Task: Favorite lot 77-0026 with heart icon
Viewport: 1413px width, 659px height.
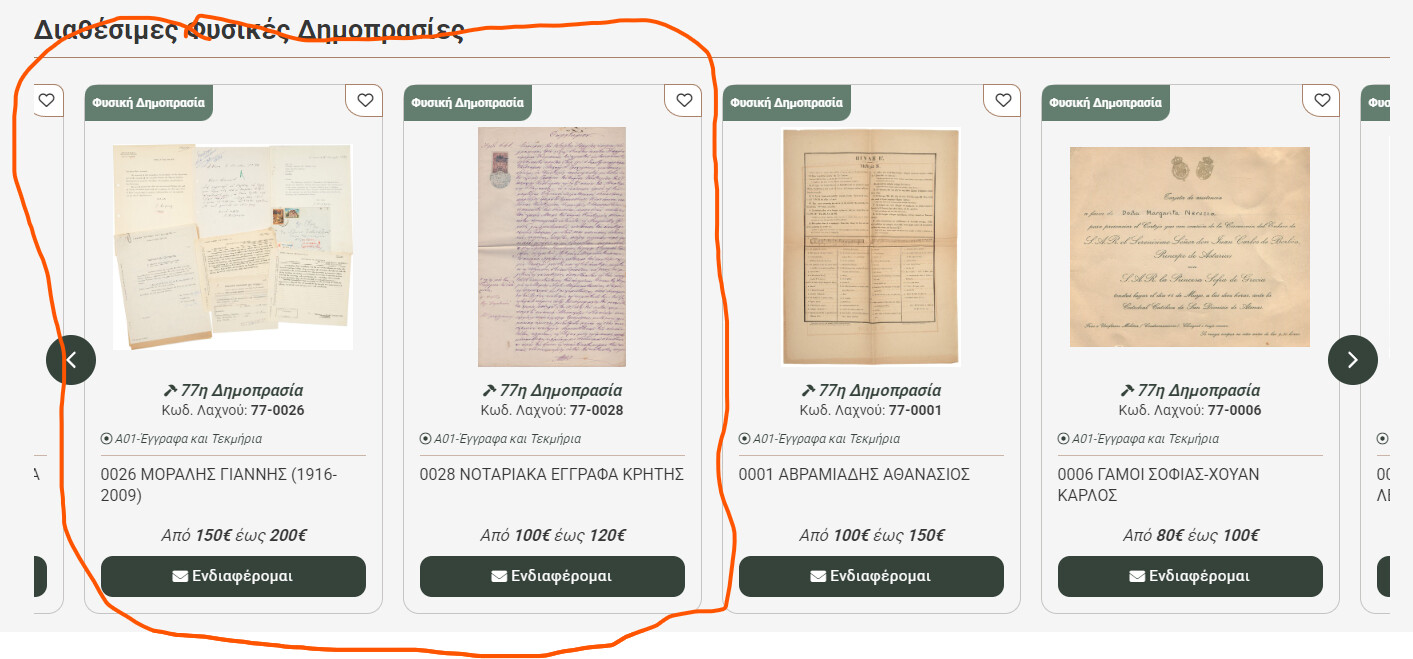Action: pyautogui.click(x=365, y=100)
